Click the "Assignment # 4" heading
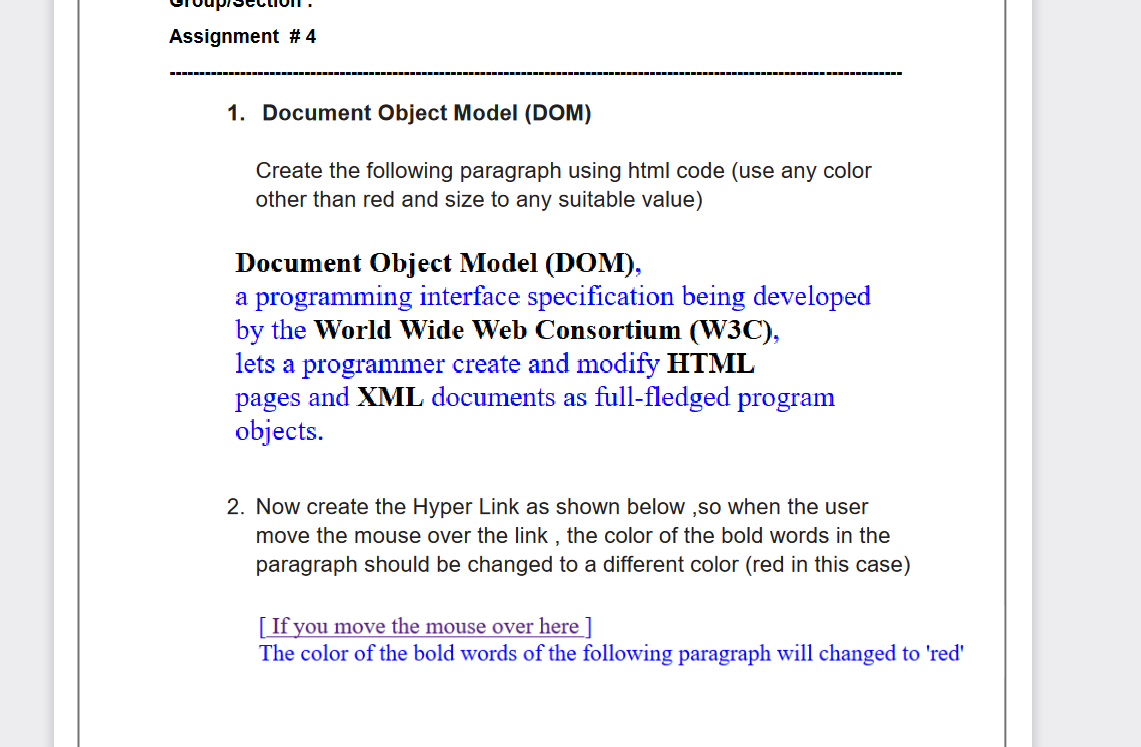The width and height of the screenshot is (1141, 747). coord(242,36)
